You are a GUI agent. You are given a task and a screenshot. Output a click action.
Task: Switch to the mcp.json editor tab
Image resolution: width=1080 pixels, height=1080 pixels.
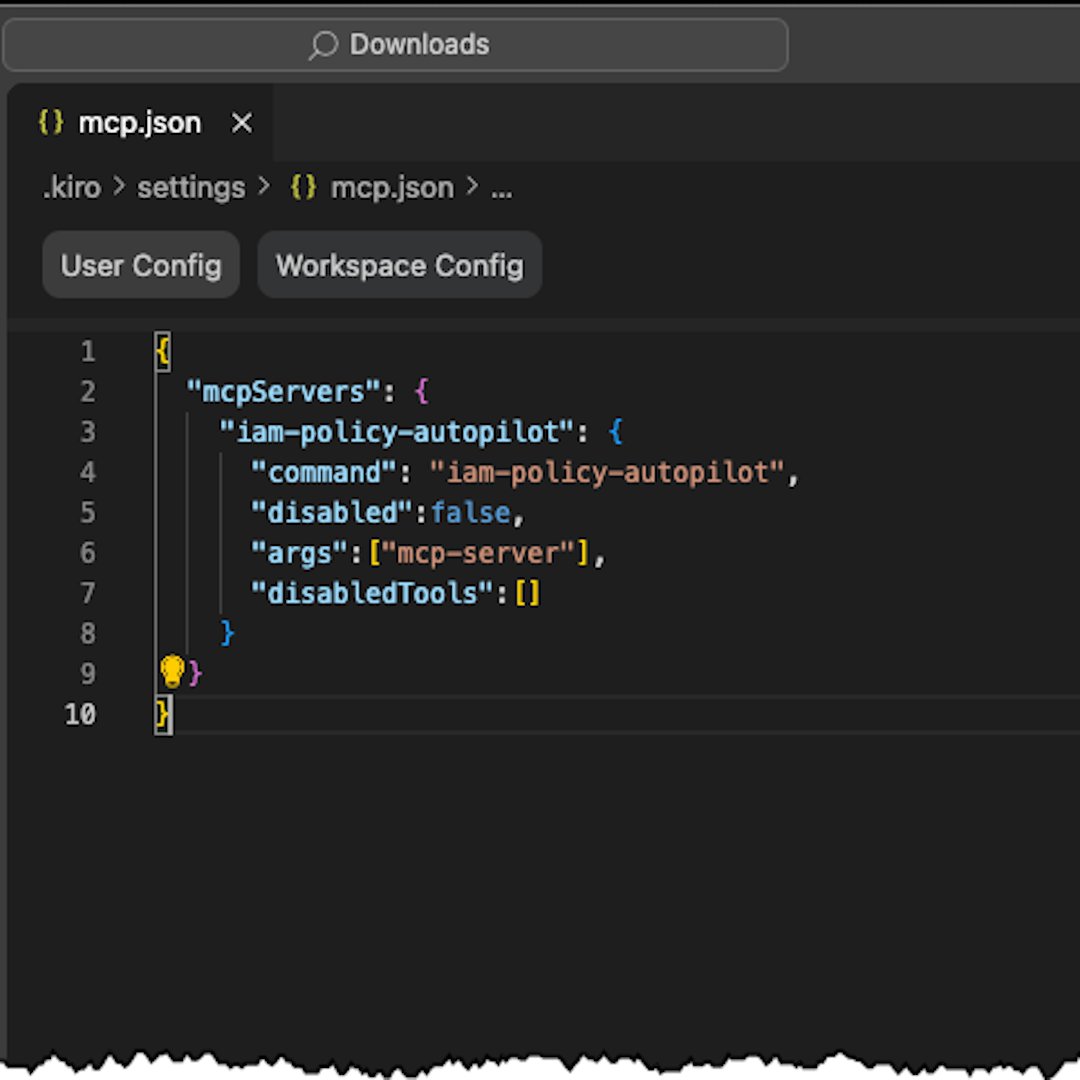point(139,122)
